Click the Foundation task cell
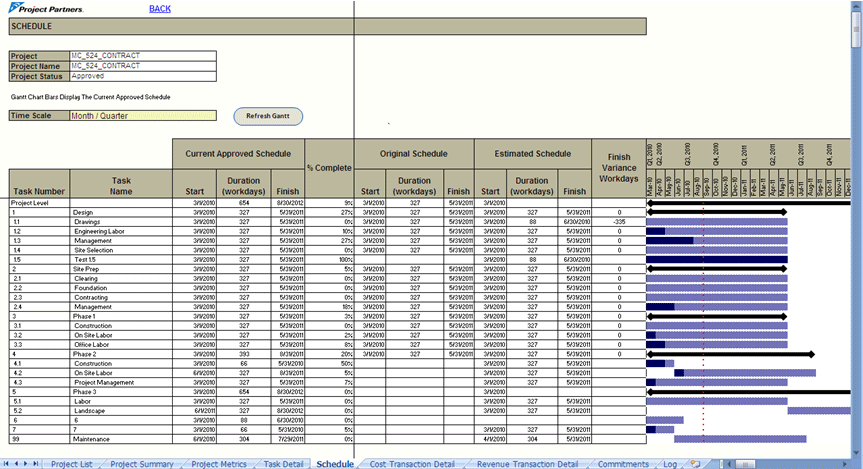 (121, 288)
